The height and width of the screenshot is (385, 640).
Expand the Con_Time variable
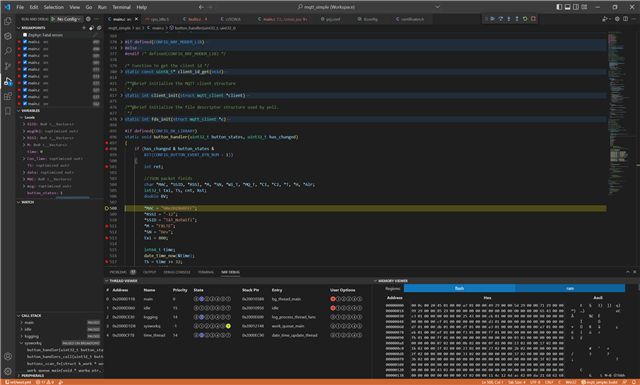point(24,158)
